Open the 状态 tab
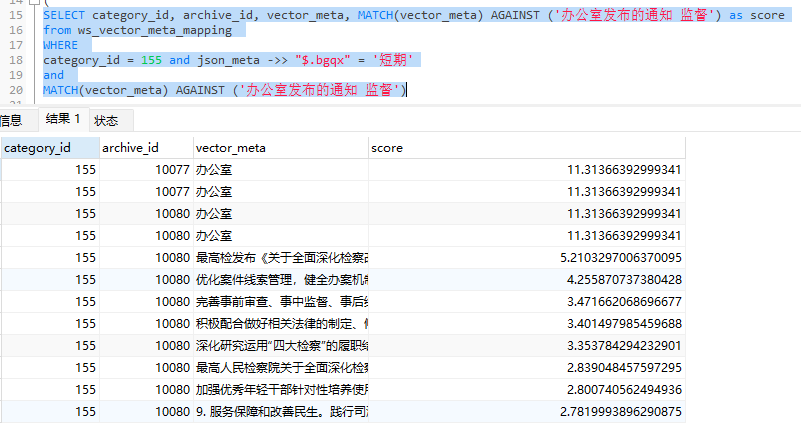 106,120
